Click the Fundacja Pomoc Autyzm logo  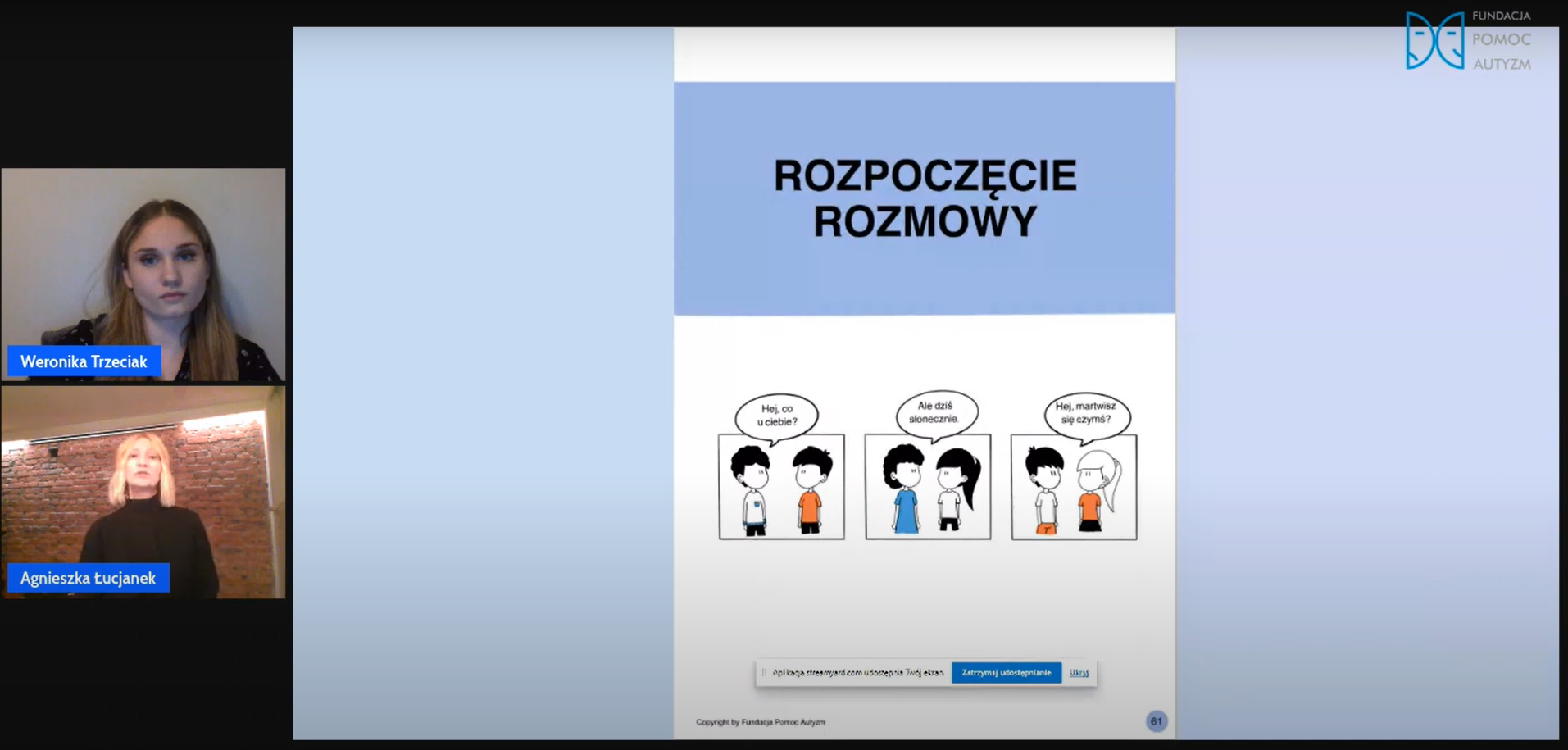[x=1467, y=40]
